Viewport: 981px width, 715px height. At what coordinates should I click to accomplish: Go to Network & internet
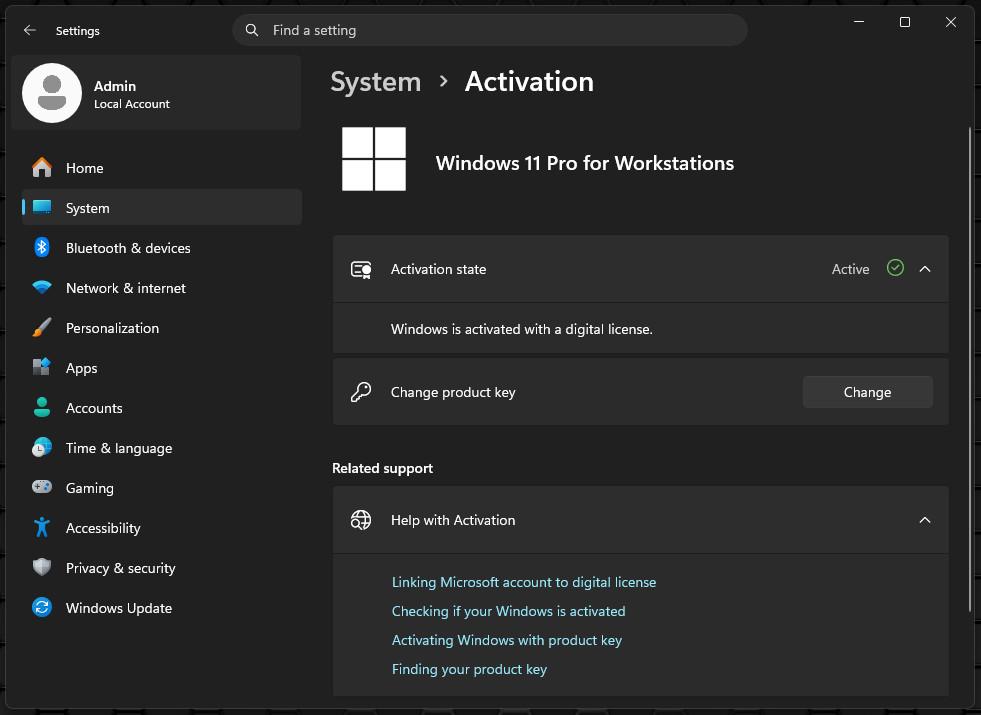pyautogui.click(x=161, y=288)
